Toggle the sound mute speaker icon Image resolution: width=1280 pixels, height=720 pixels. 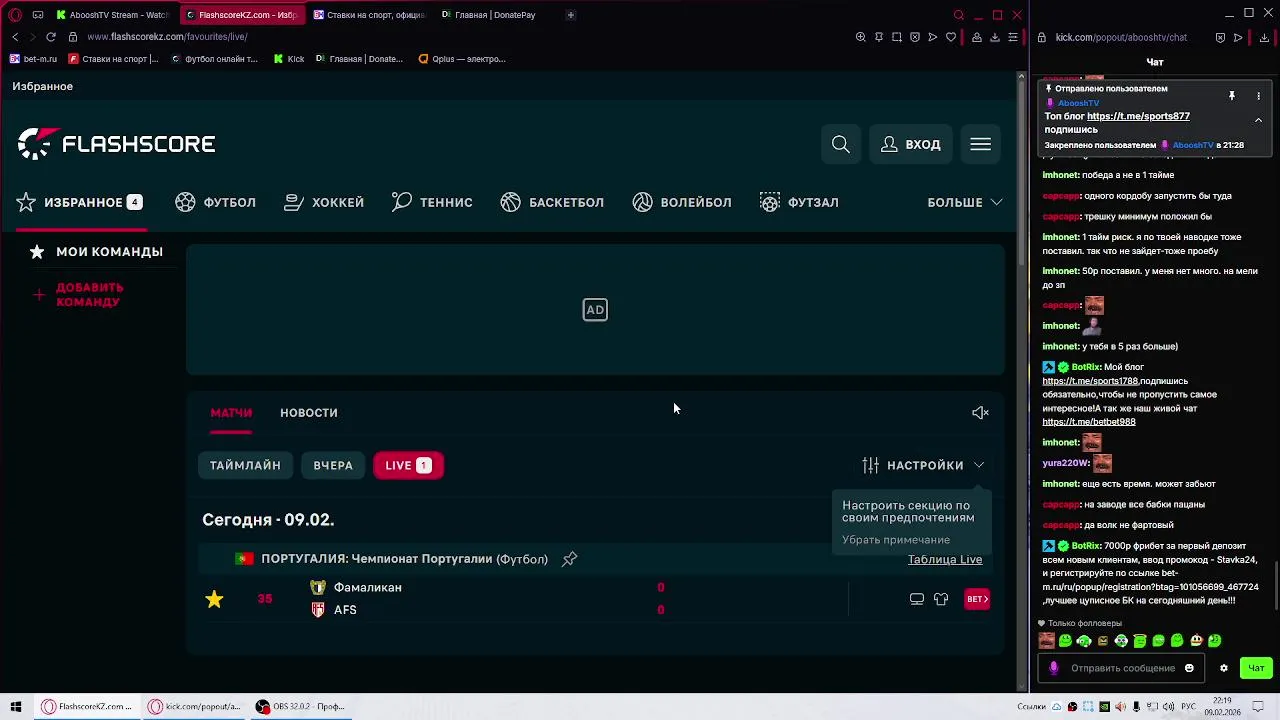(980, 412)
